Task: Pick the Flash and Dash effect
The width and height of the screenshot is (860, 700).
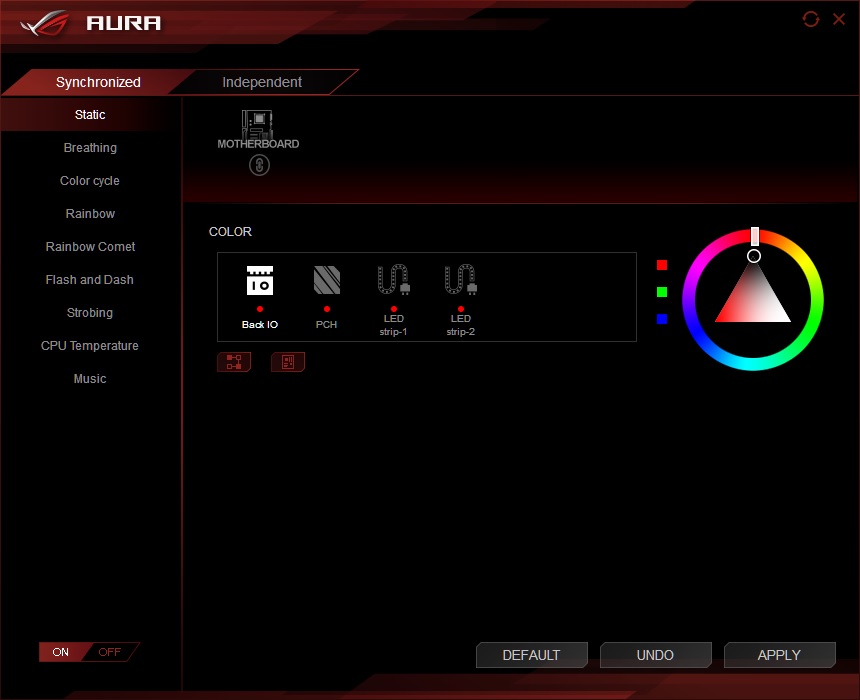Action: coord(90,280)
